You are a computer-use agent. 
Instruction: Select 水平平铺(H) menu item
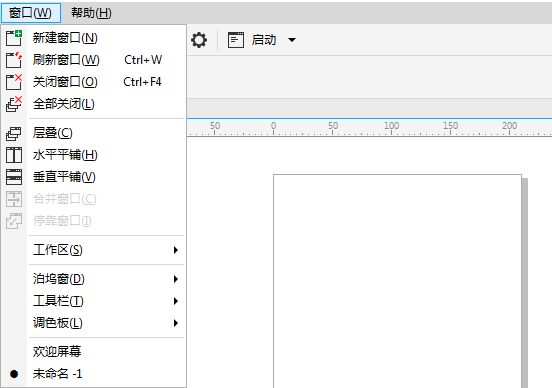pos(93,155)
